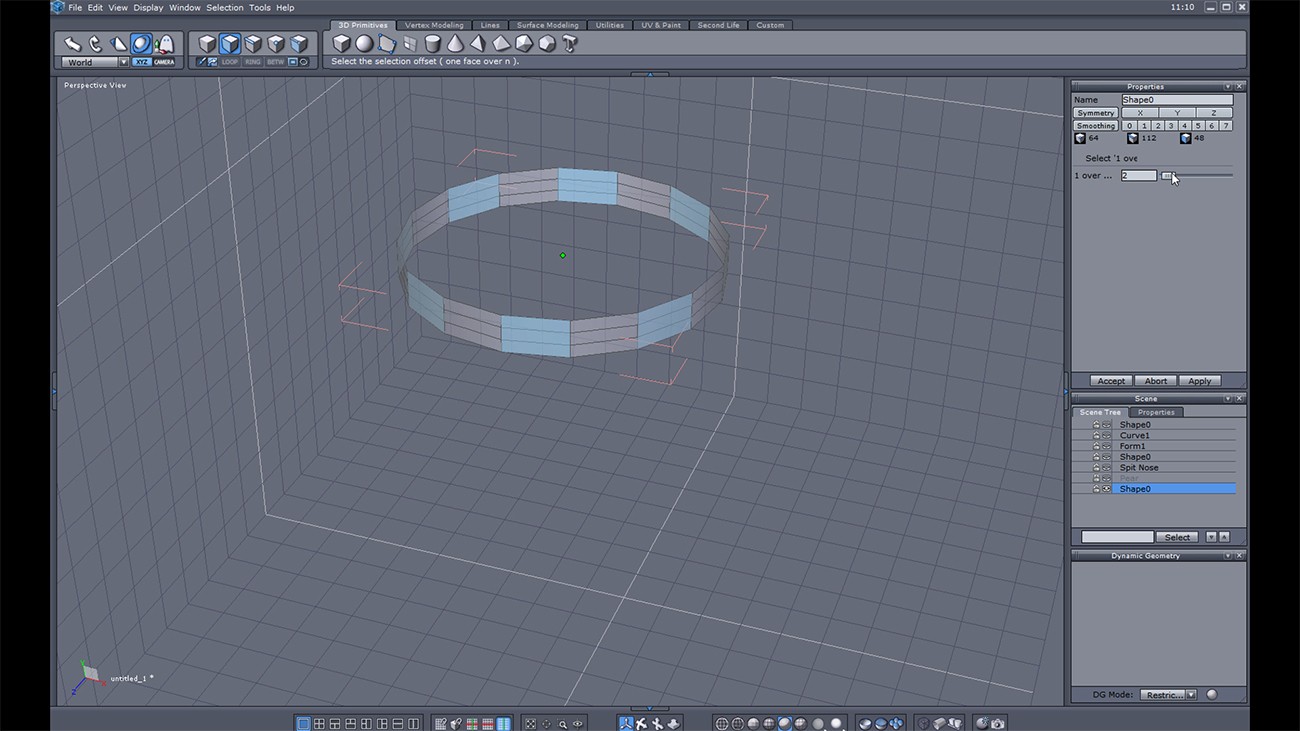Viewport: 1300px width, 731px height.
Task: Collapse the Scene panel arrow
Action: [x=1227, y=399]
